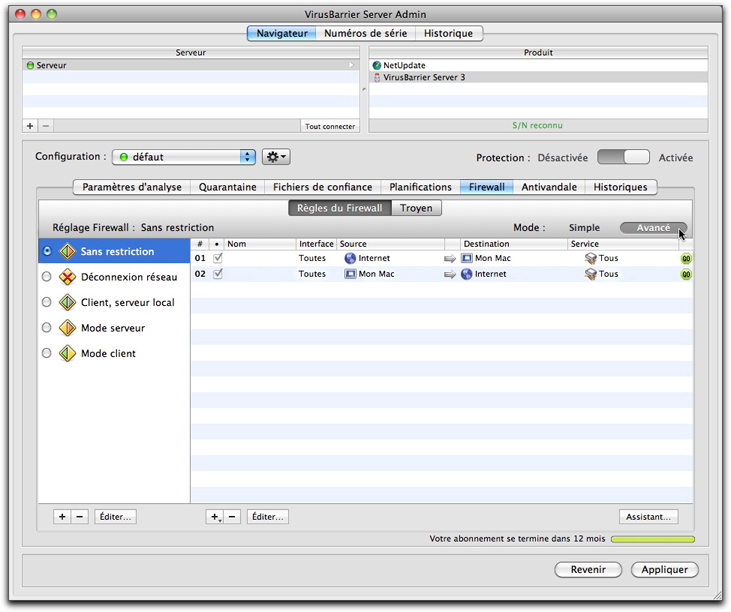Click Éditer for firewall settings list

tap(116, 516)
